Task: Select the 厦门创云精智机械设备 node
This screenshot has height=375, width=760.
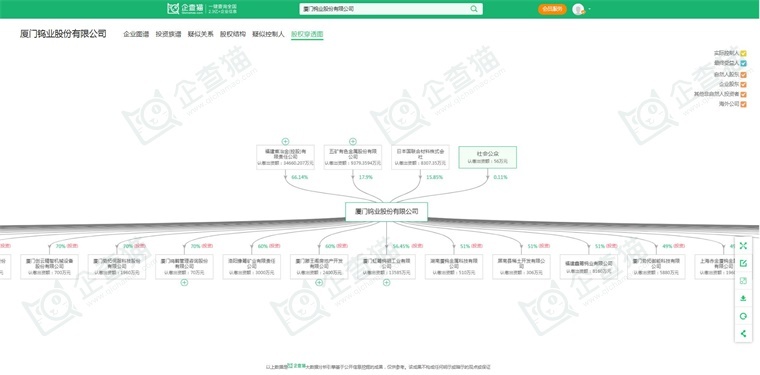Action: point(49,267)
